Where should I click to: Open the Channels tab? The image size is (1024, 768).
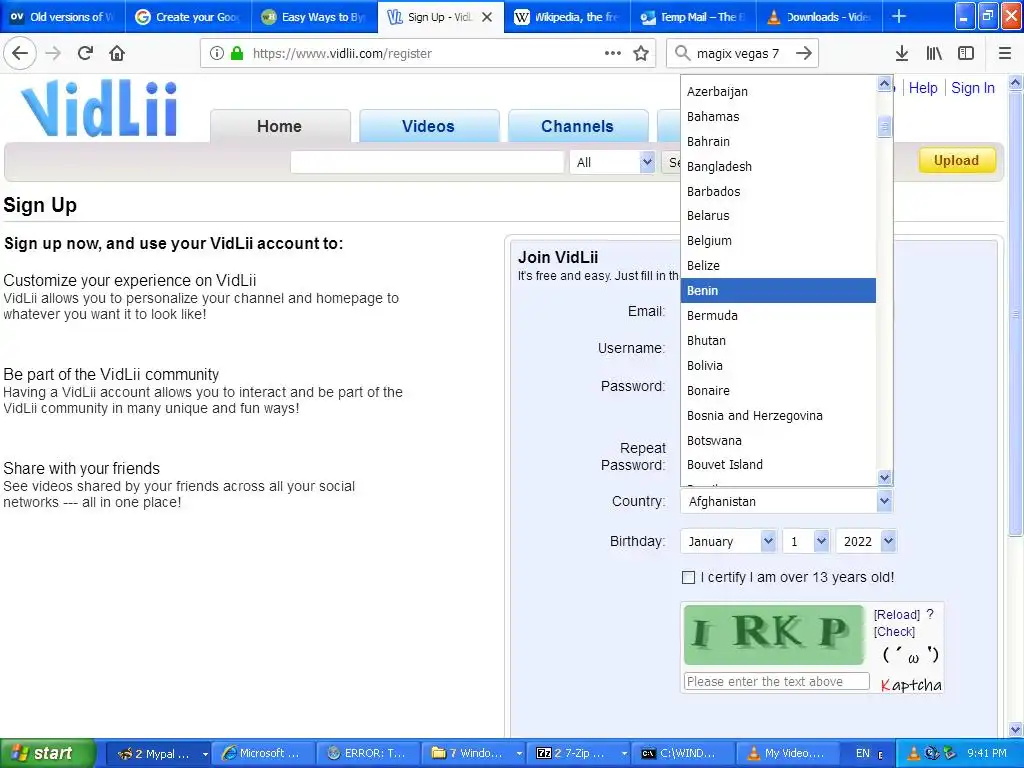pyautogui.click(x=577, y=126)
